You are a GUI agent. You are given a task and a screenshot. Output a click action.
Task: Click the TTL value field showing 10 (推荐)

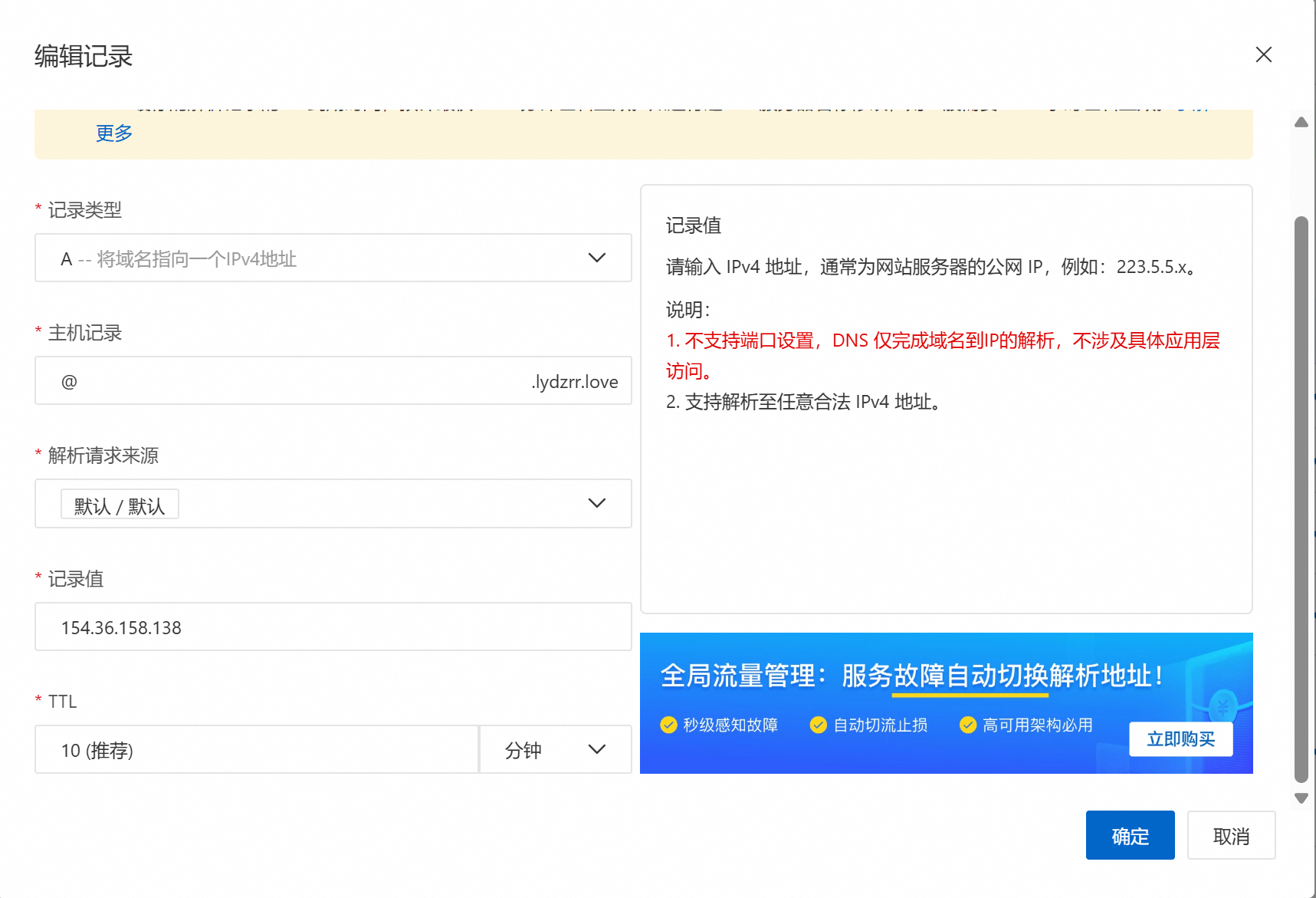tap(256, 750)
